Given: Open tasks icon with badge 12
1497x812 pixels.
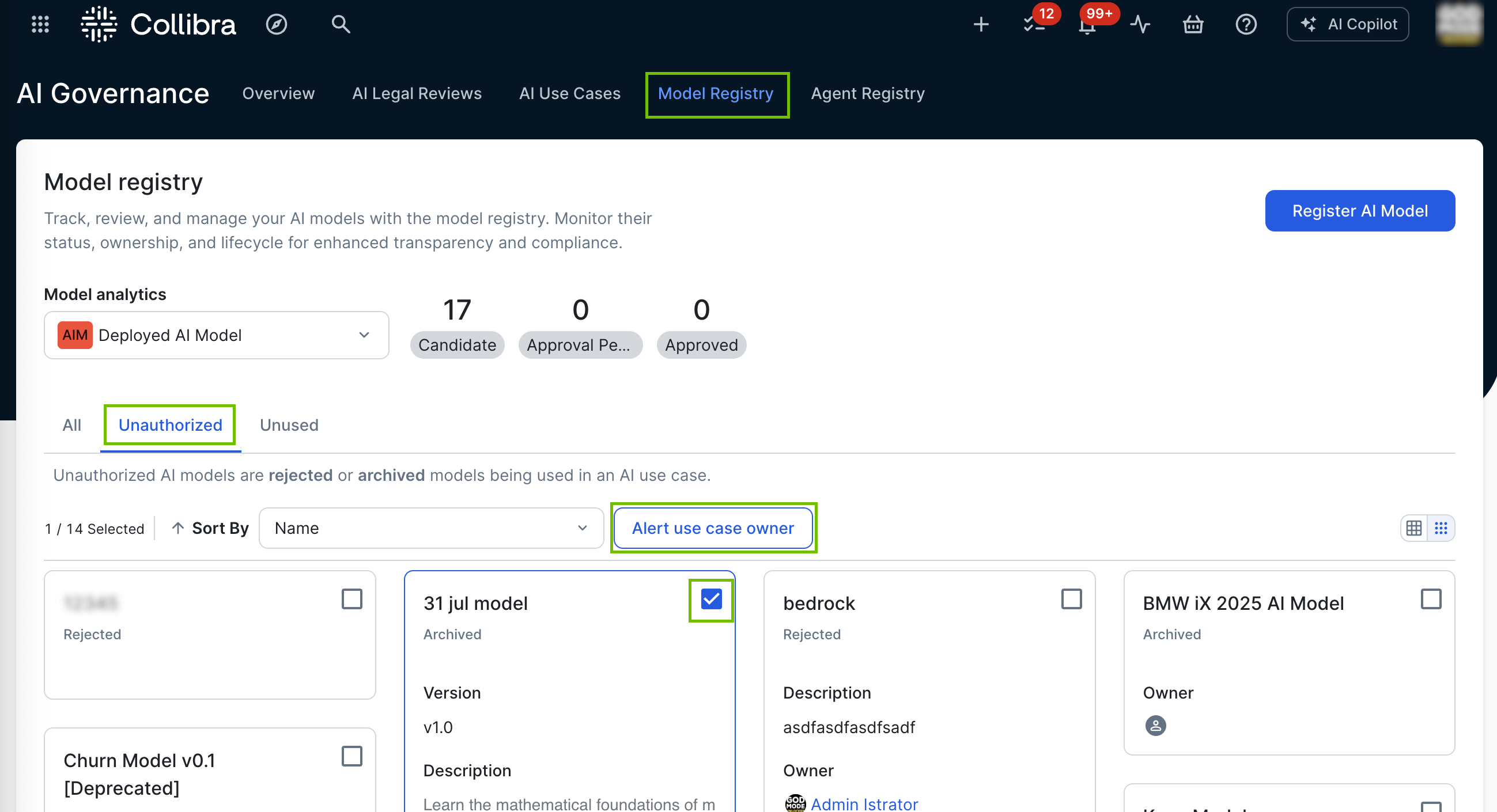Looking at the screenshot, I should [1033, 24].
